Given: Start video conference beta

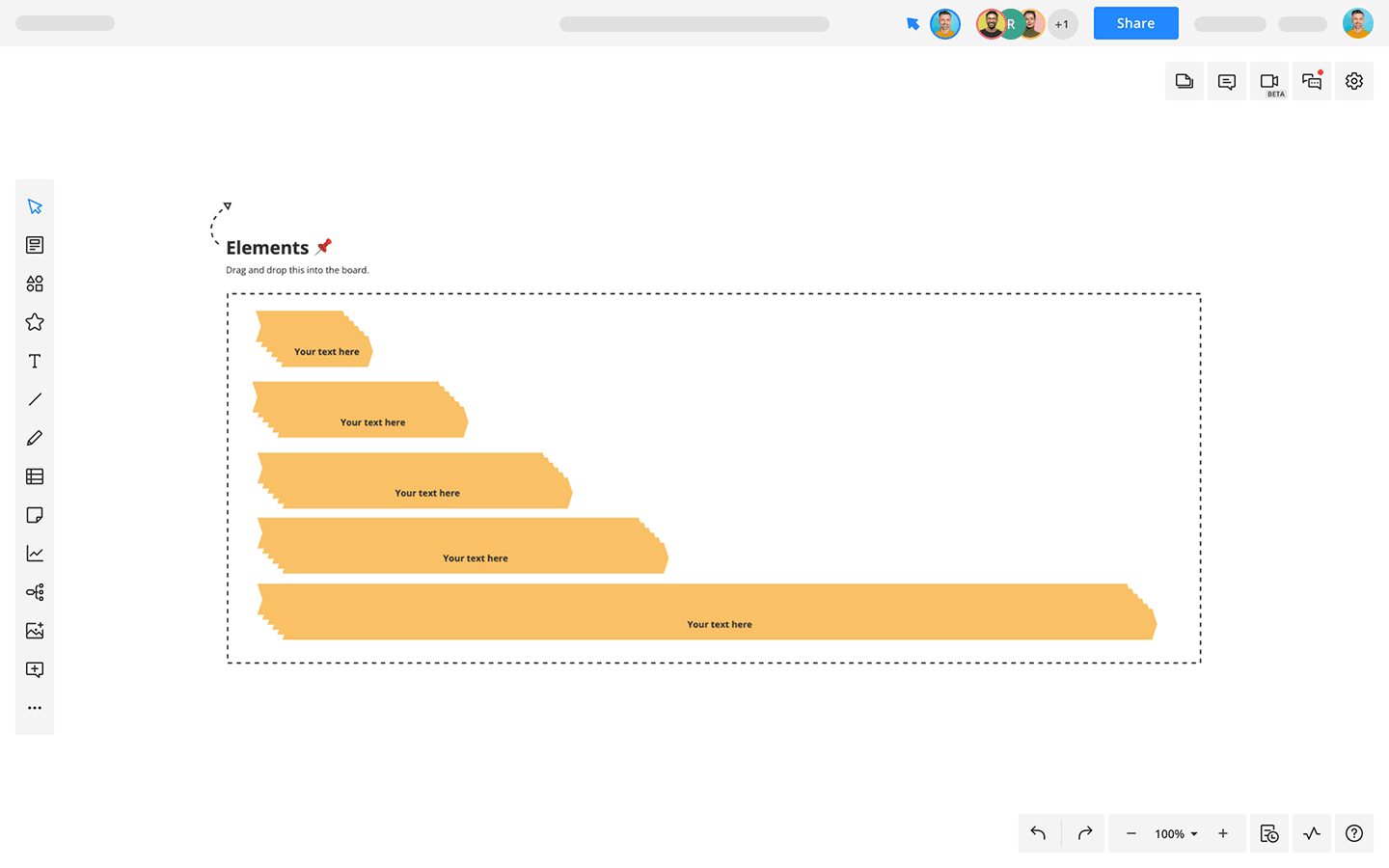Looking at the screenshot, I should click(x=1269, y=82).
